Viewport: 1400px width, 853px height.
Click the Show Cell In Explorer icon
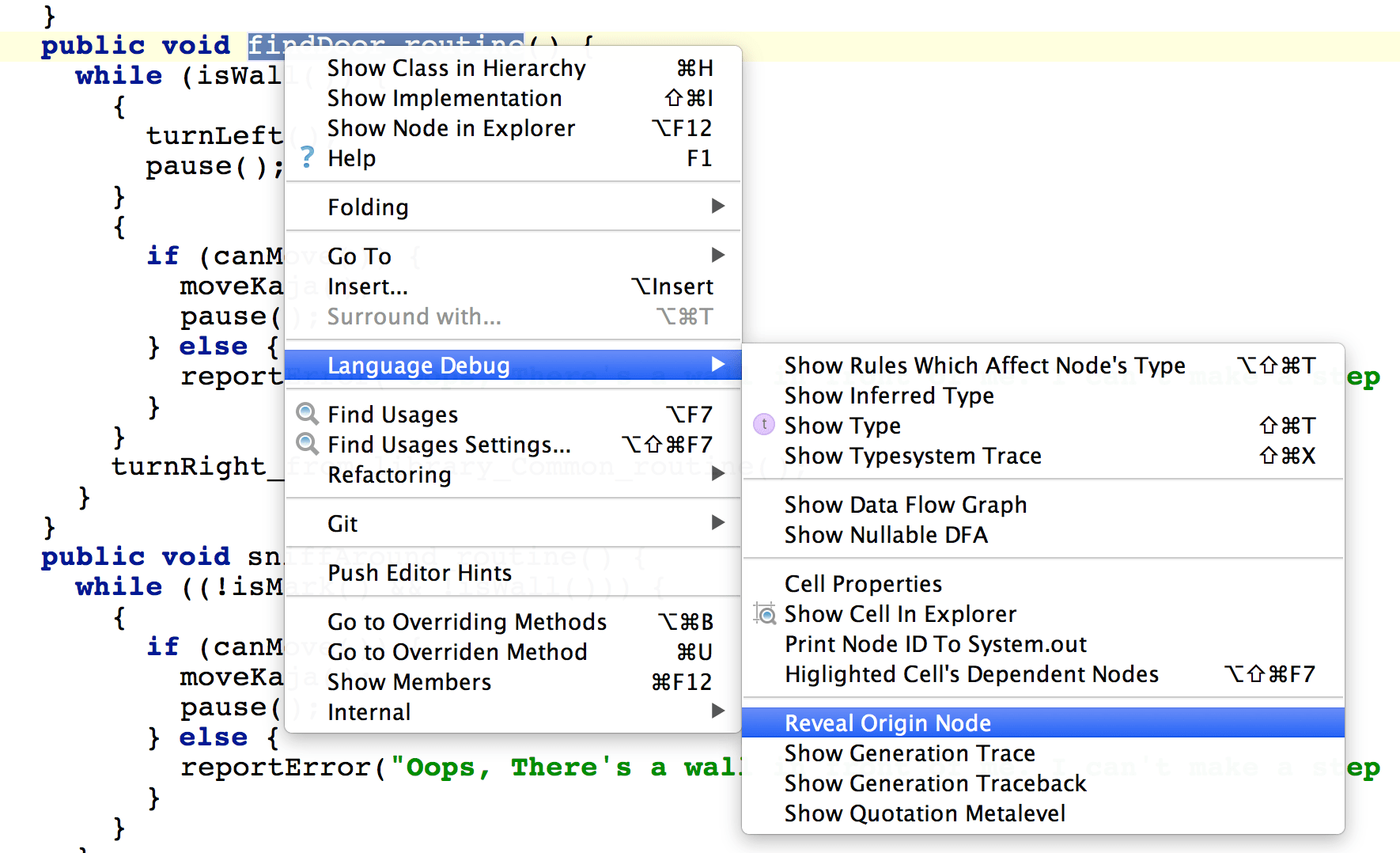click(x=765, y=613)
